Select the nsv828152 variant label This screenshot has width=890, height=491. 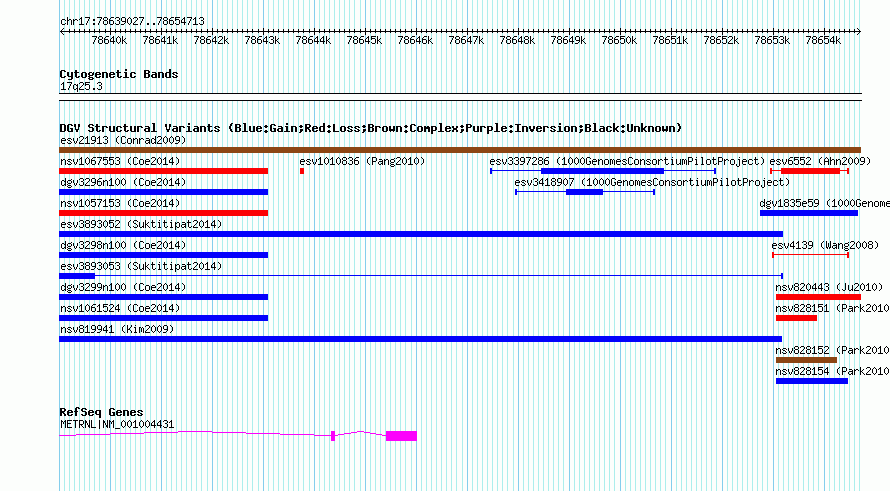click(832, 351)
